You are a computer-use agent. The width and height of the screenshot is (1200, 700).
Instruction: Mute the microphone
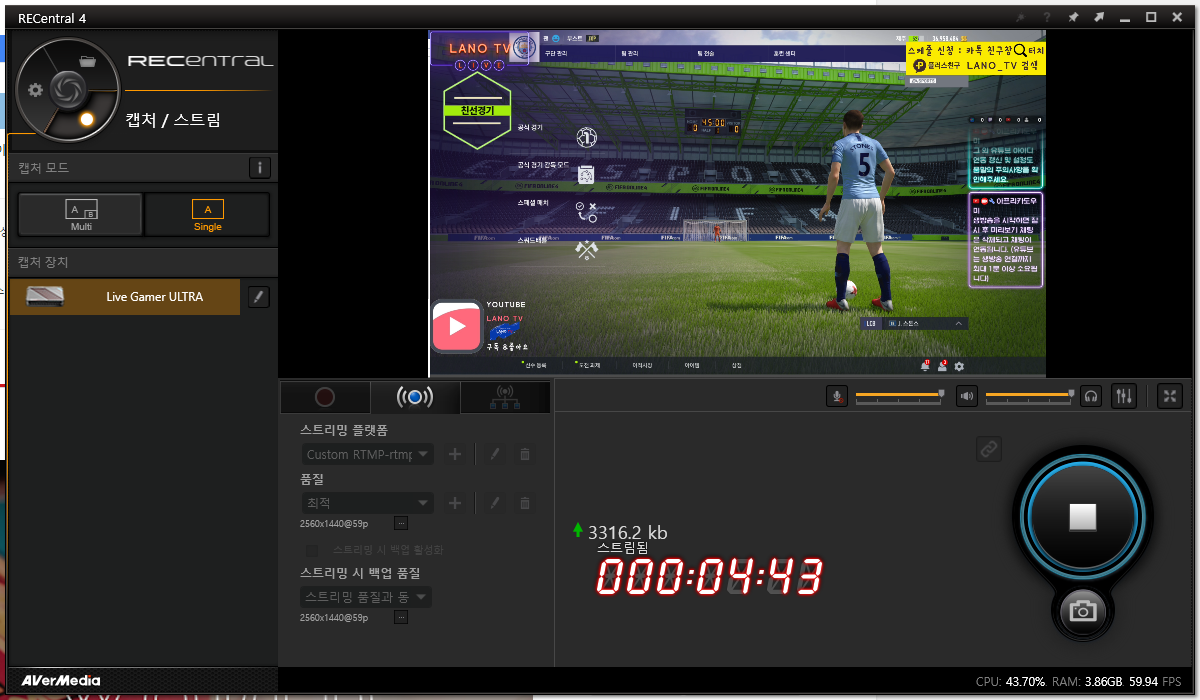tap(837, 396)
